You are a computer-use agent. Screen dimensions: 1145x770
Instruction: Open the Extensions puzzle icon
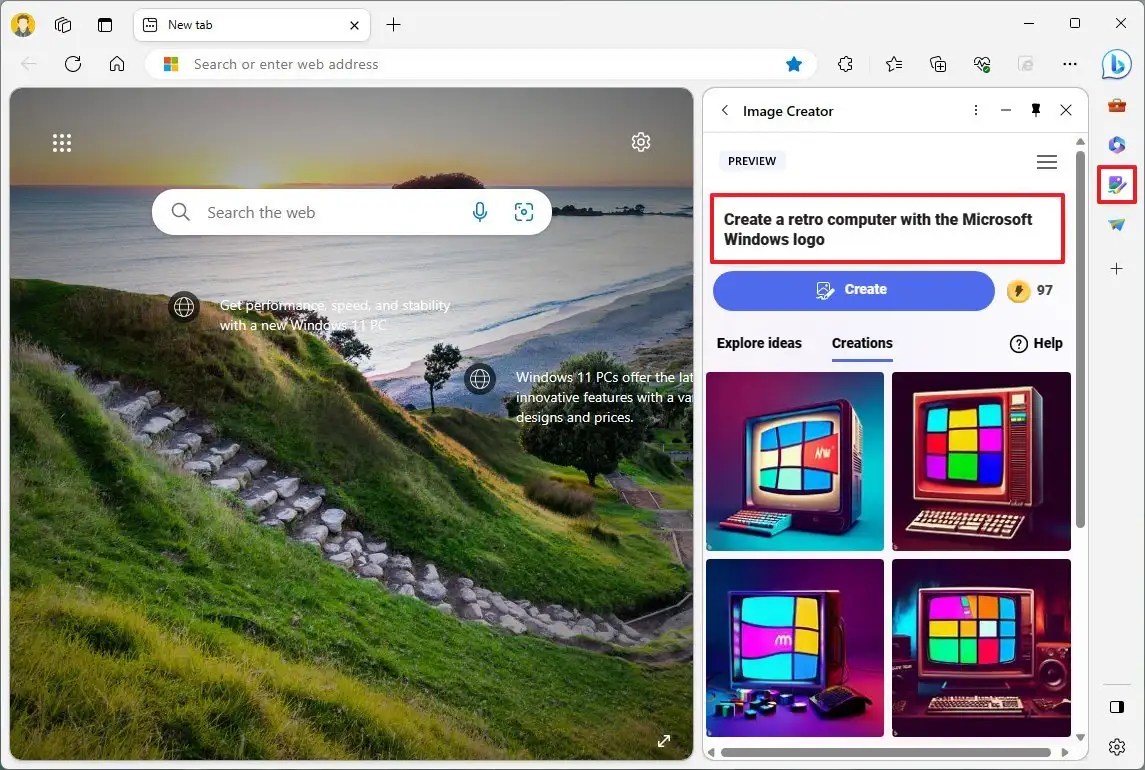coord(845,64)
